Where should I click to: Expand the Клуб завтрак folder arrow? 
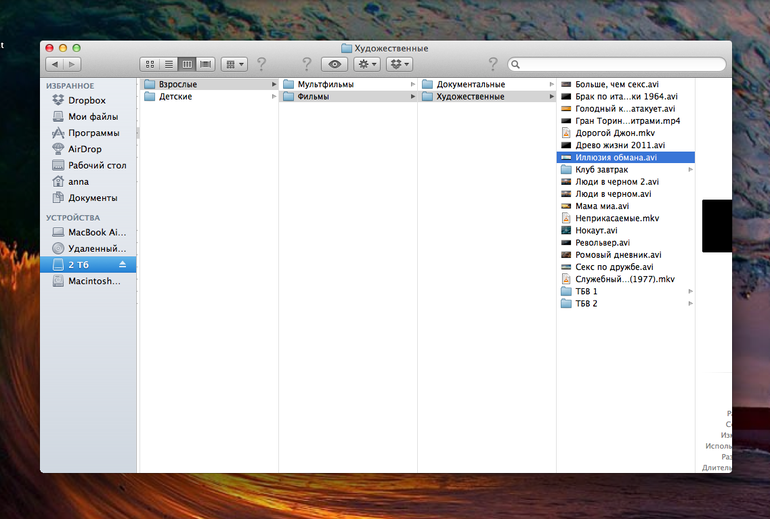(x=690, y=170)
